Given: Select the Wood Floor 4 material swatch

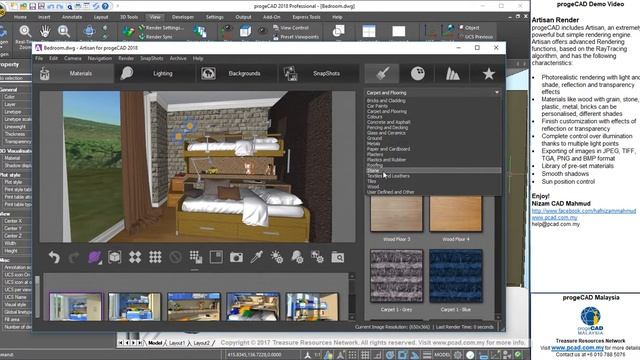Looking at the screenshot, I should click(456, 214).
